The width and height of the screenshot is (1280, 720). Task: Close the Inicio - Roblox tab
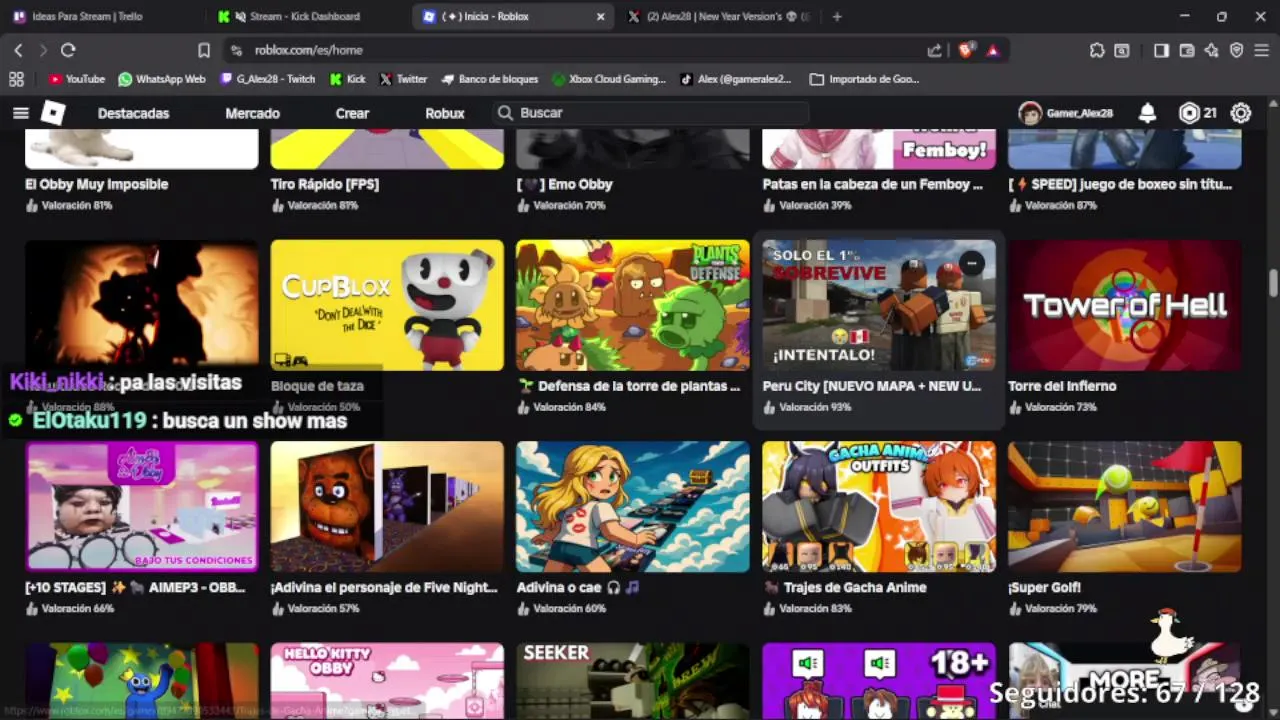[601, 16]
